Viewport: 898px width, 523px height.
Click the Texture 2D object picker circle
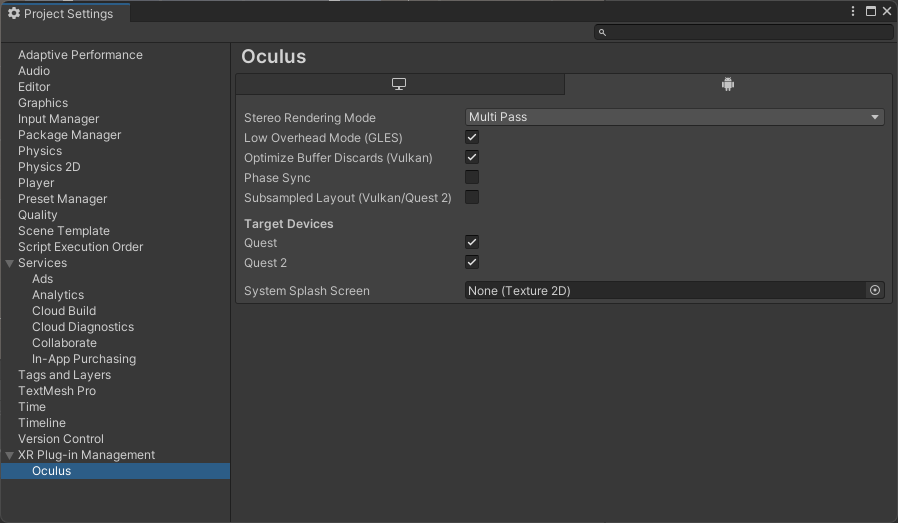[x=875, y=290]
